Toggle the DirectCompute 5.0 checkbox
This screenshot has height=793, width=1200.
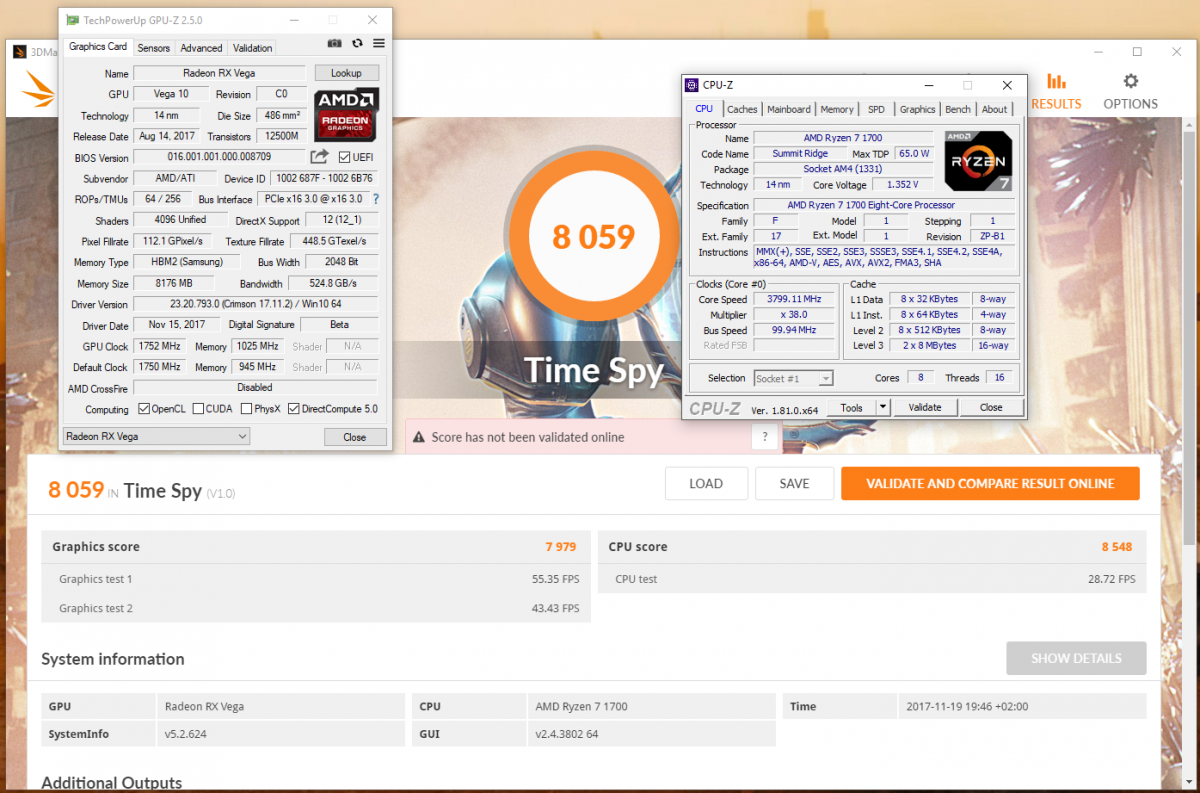coord(294,409)
